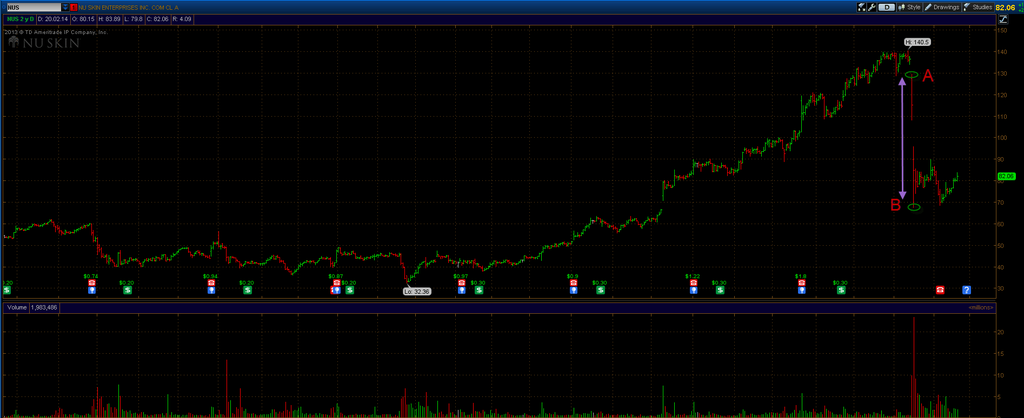This screenshot has height=418, width=1024.
Task: Click the blue question mark event icon
Action: (967, 290)
